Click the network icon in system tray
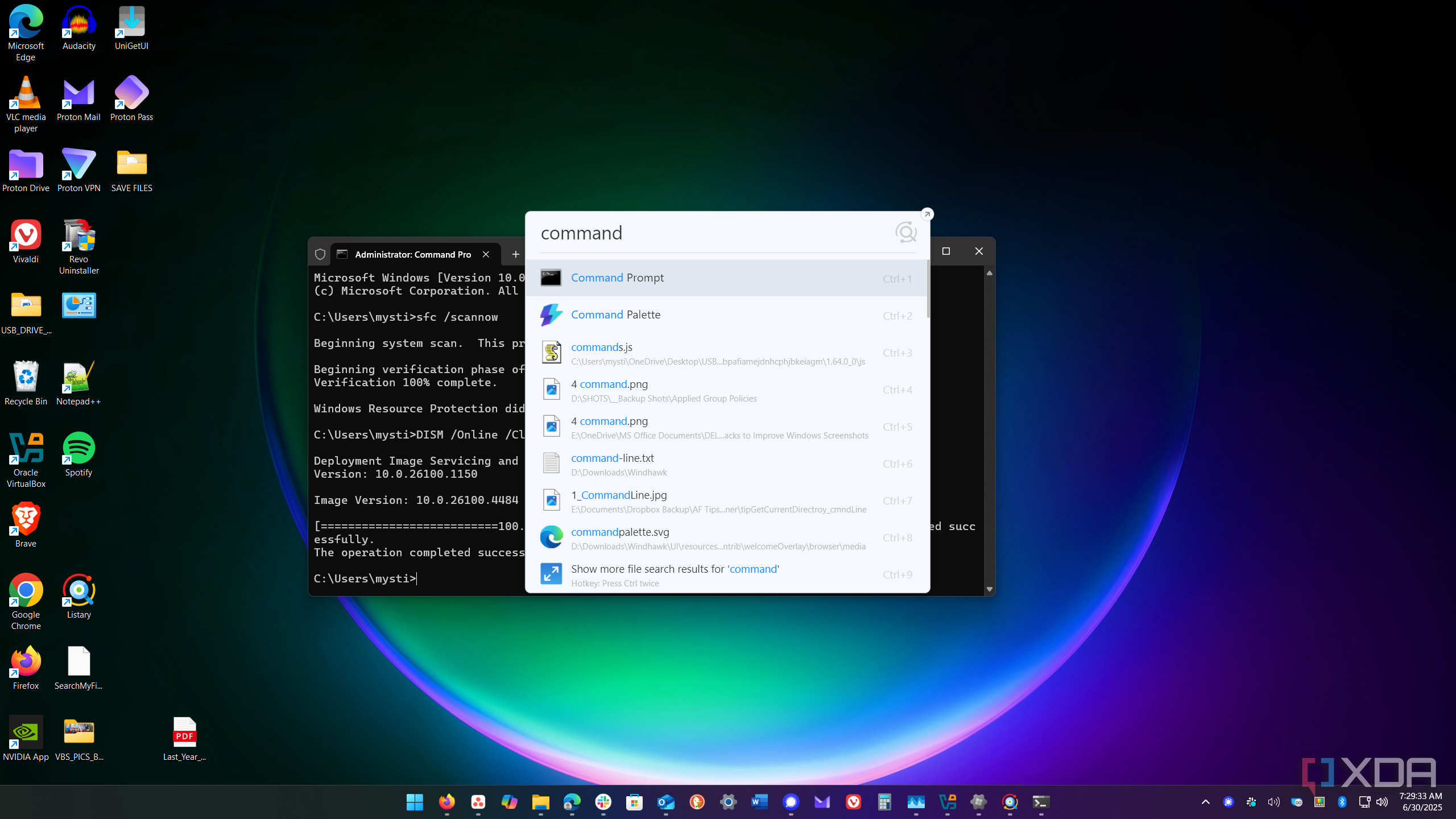1456x819 pixels. [1364, 802]
